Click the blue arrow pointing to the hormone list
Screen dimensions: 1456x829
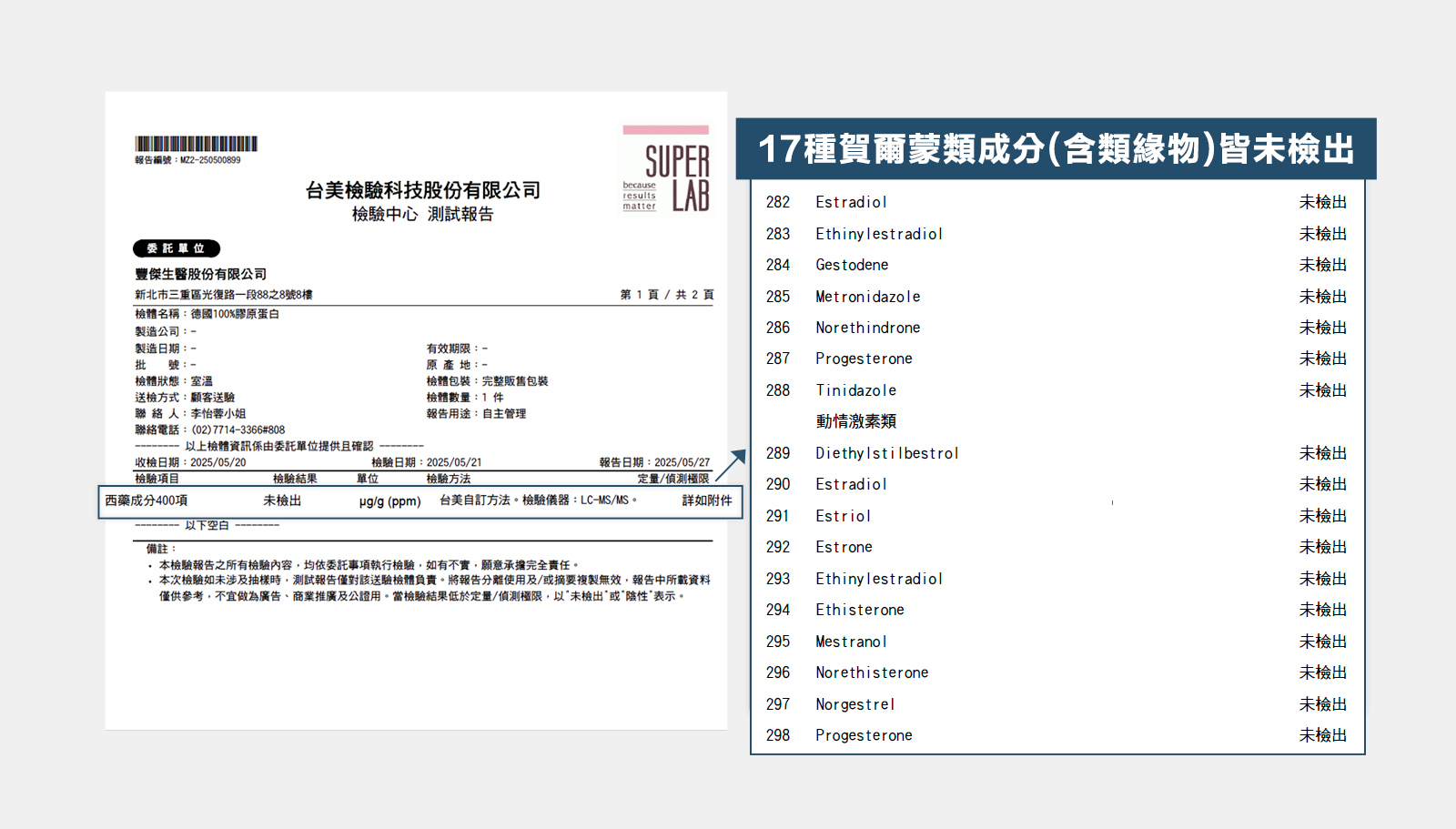[731, 464]
